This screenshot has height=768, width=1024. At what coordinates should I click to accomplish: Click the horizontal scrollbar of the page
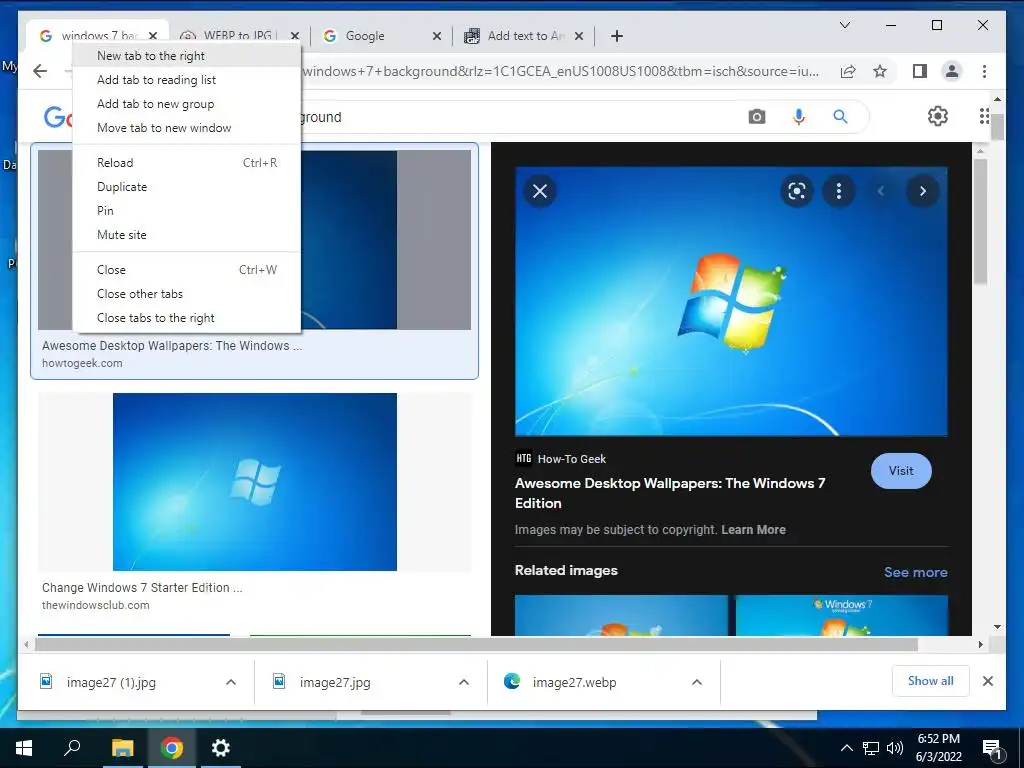point(476,645)
